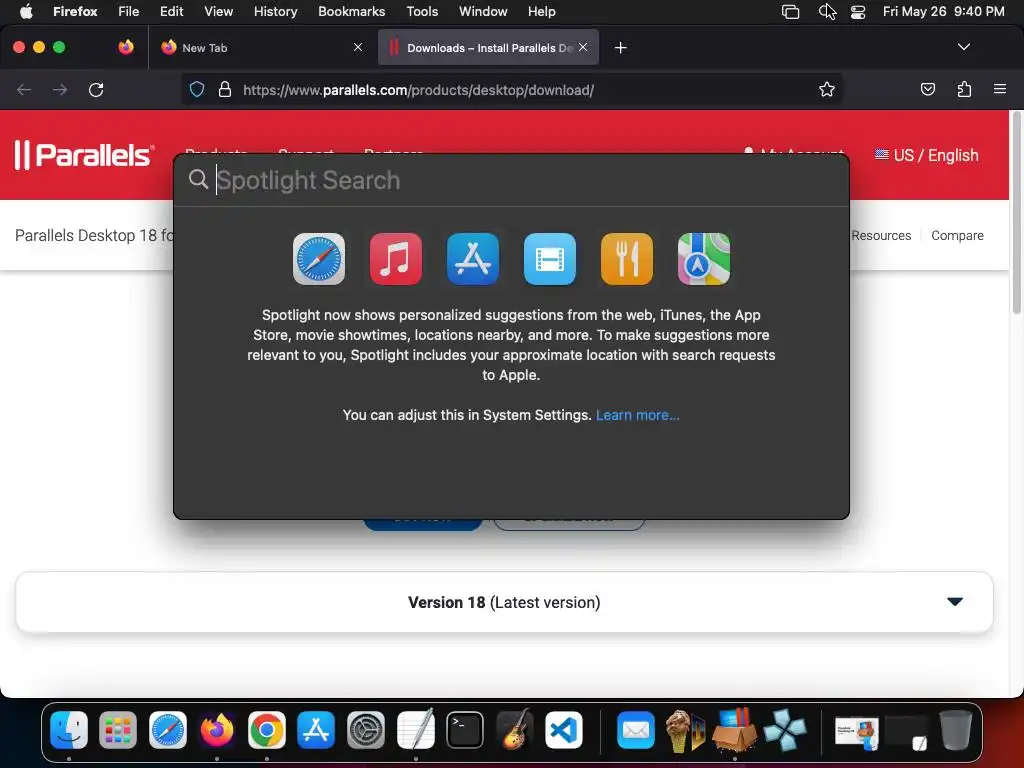
Task: Click the address bar URL field
Action: [511, 90]
